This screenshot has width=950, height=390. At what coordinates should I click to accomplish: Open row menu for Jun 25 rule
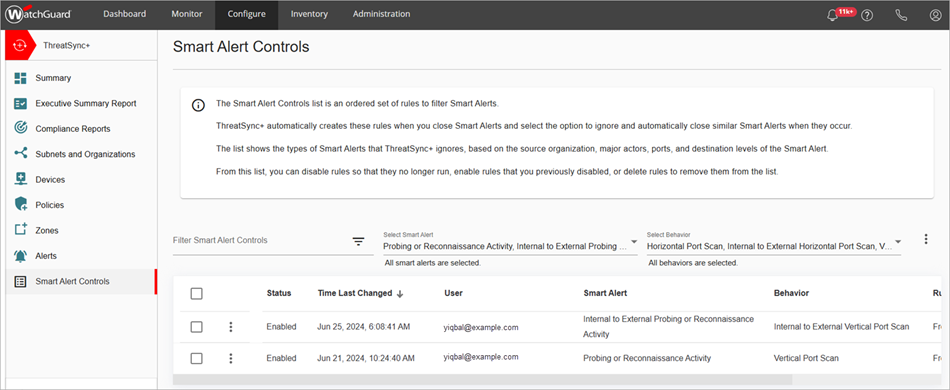[230, 327]
